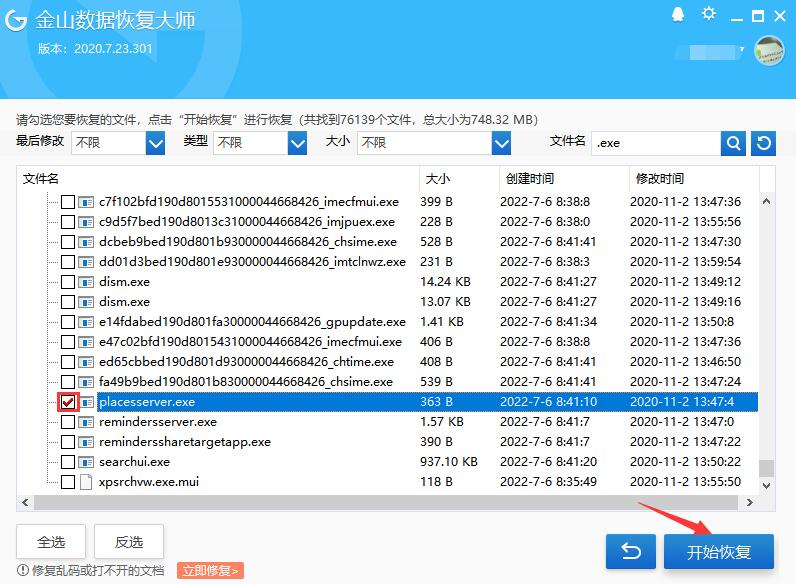Image resolution: width=796 pixels, height=584 pixels.
Task: Click the 937.10 KB size cell
Action: 449,462
